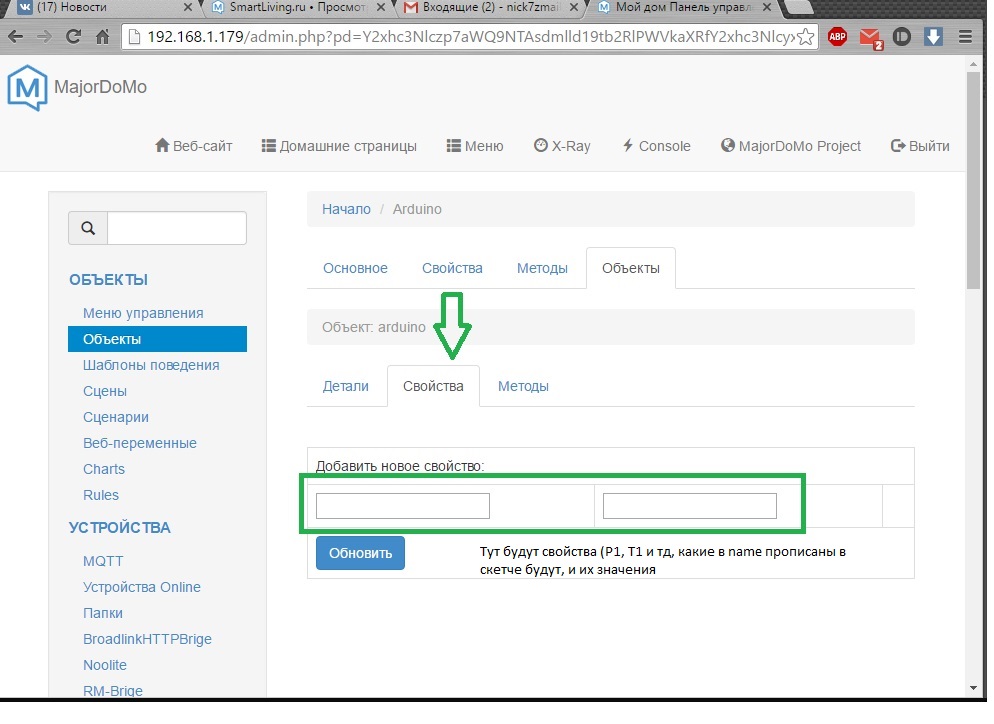
Task: Open Charts in sidebar
Action: [x=104, y=469]
